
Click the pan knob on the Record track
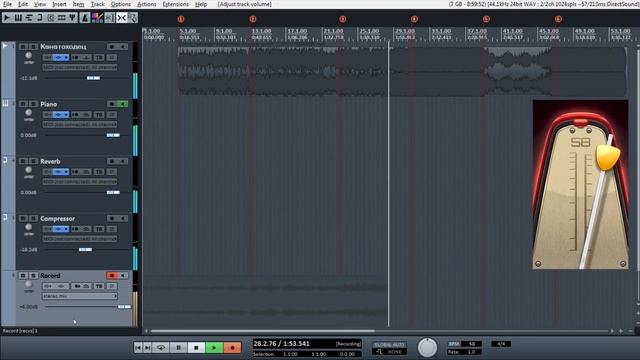pos(29,284)
